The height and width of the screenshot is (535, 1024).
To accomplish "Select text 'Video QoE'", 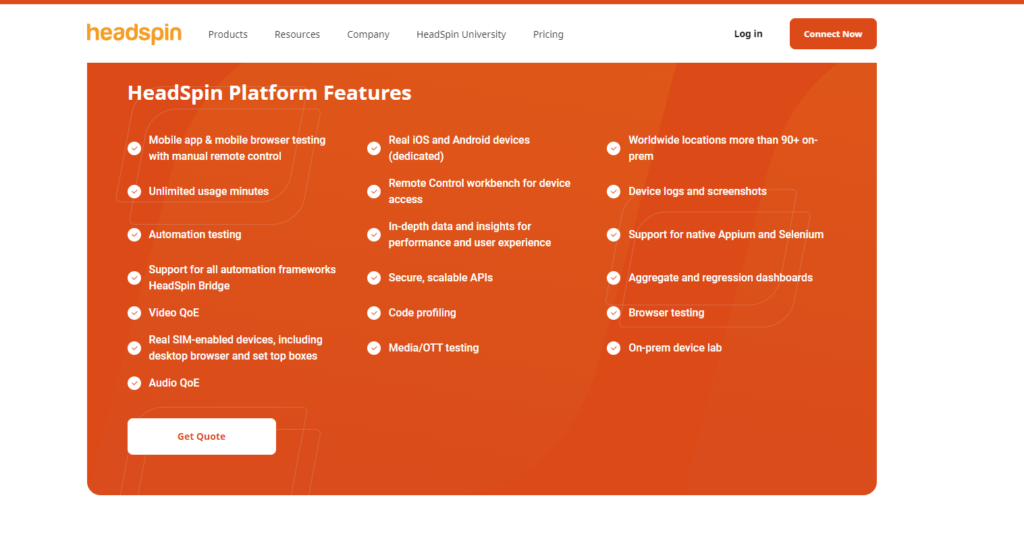I will click(174, 313).
